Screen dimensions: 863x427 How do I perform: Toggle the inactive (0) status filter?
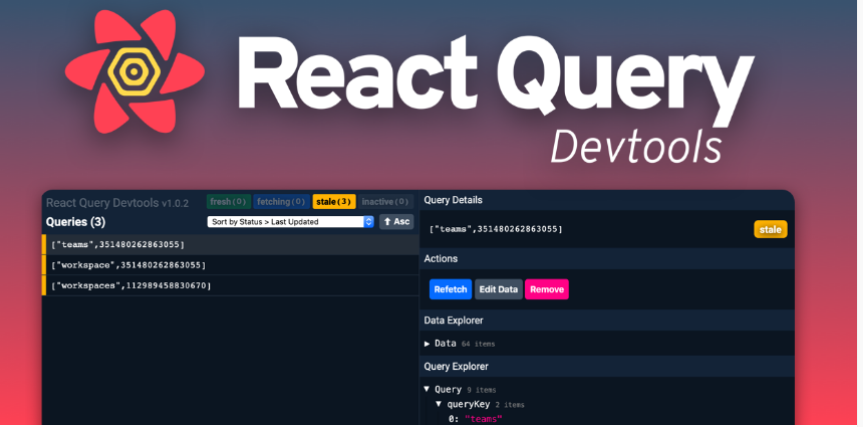(x=386, y=202)
